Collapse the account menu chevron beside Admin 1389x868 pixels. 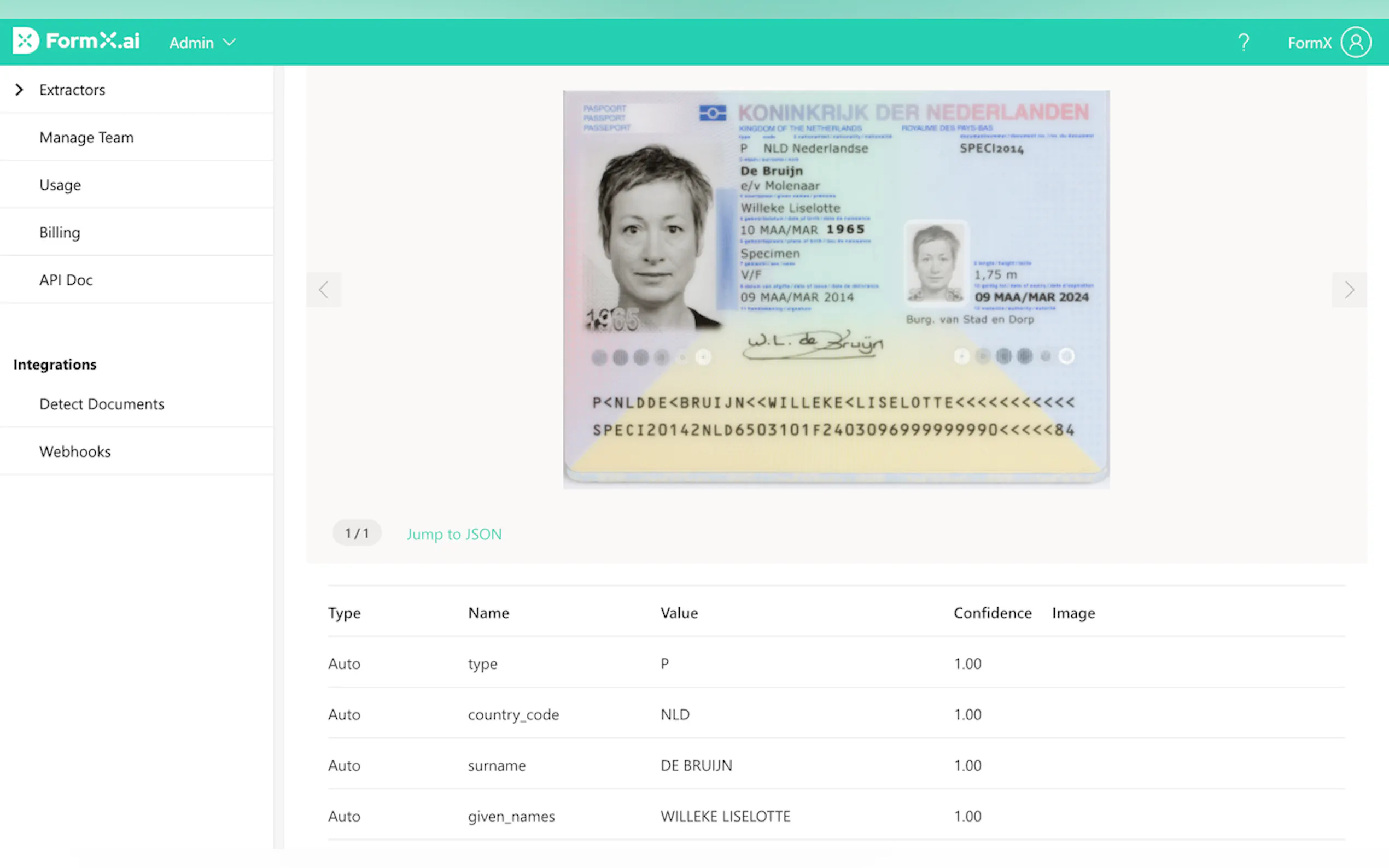click(230, 42)
